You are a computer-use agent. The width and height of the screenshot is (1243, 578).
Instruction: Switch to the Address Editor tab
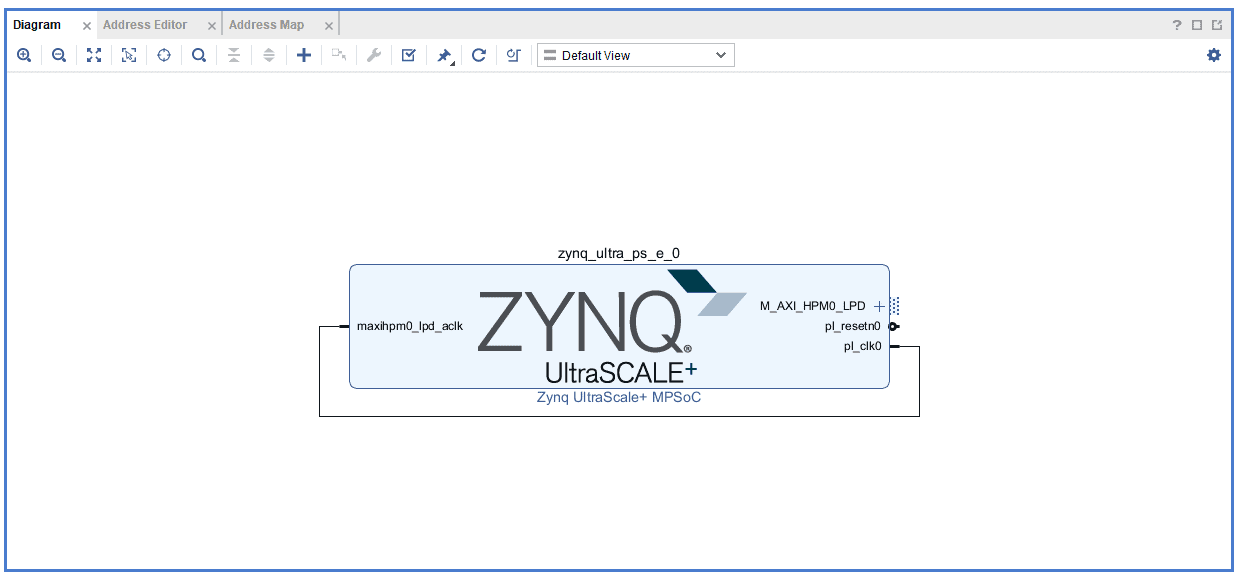pyautogui.click(x=145, y=25)
